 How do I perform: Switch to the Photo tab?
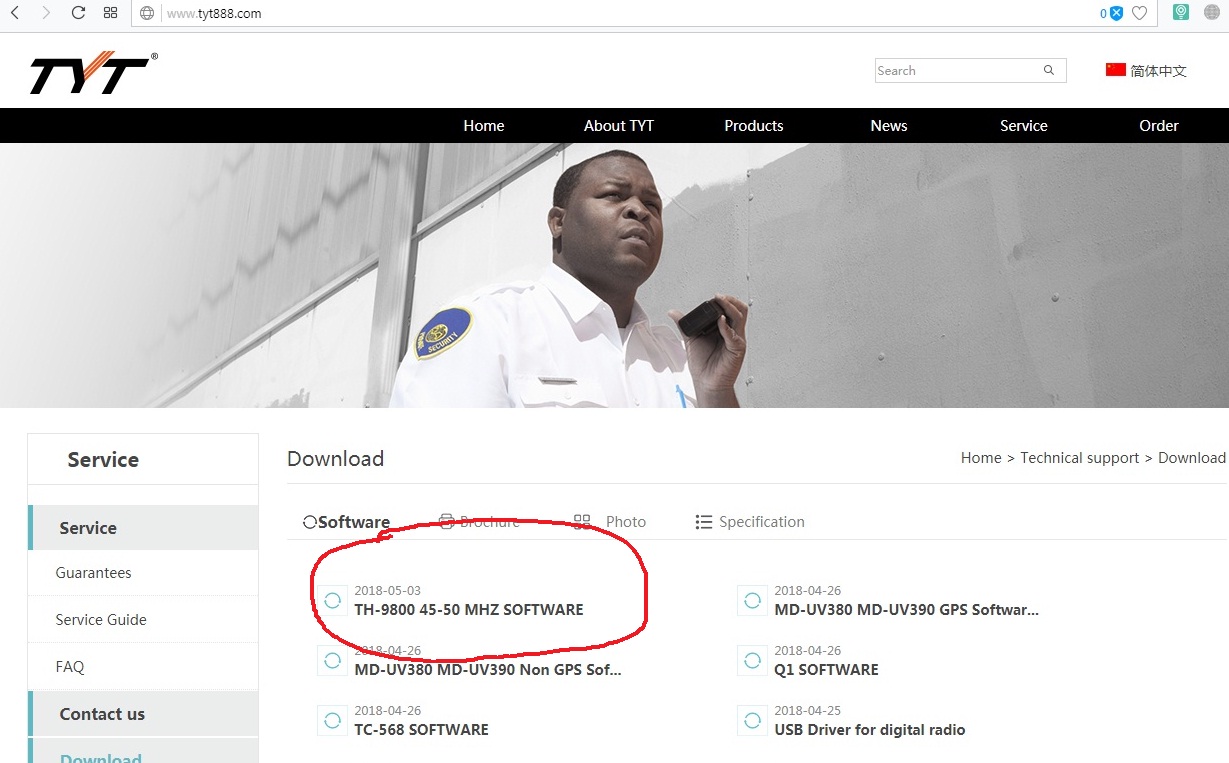coord(626,522)
